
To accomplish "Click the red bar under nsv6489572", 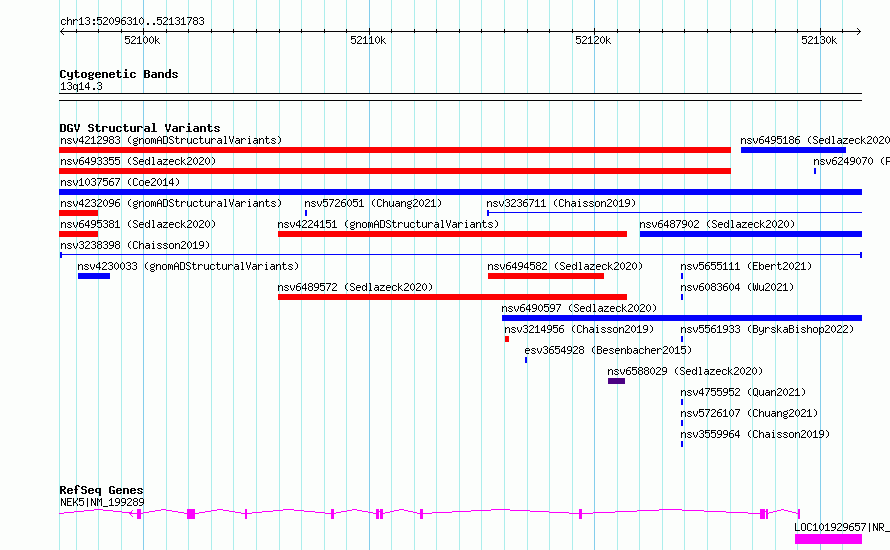I will pyautogui.click(x=452, y=297).
